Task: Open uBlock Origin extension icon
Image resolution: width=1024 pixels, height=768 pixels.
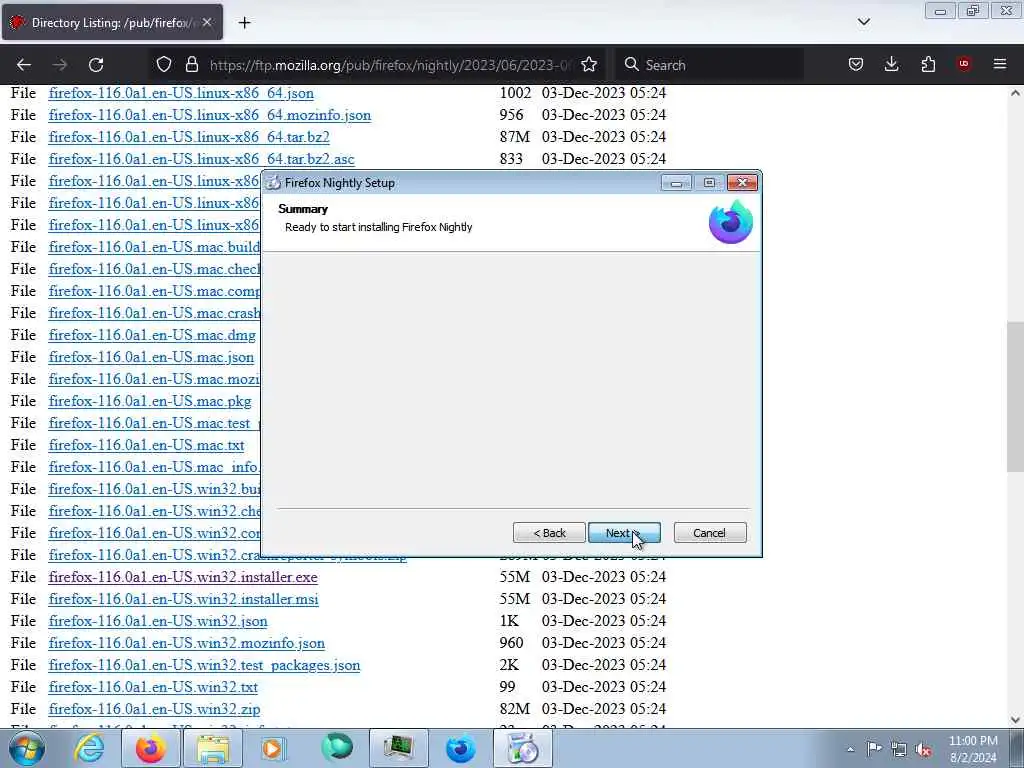Action: [x=964, y=64]
